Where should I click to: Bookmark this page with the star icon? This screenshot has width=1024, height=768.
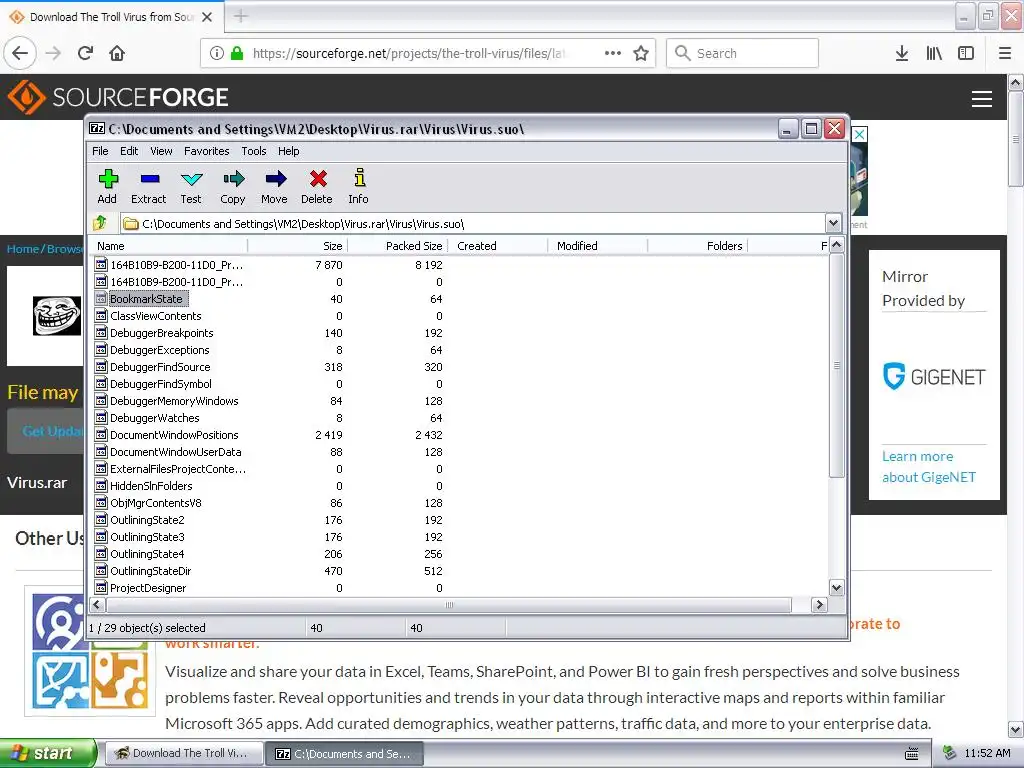click(641, 53)
